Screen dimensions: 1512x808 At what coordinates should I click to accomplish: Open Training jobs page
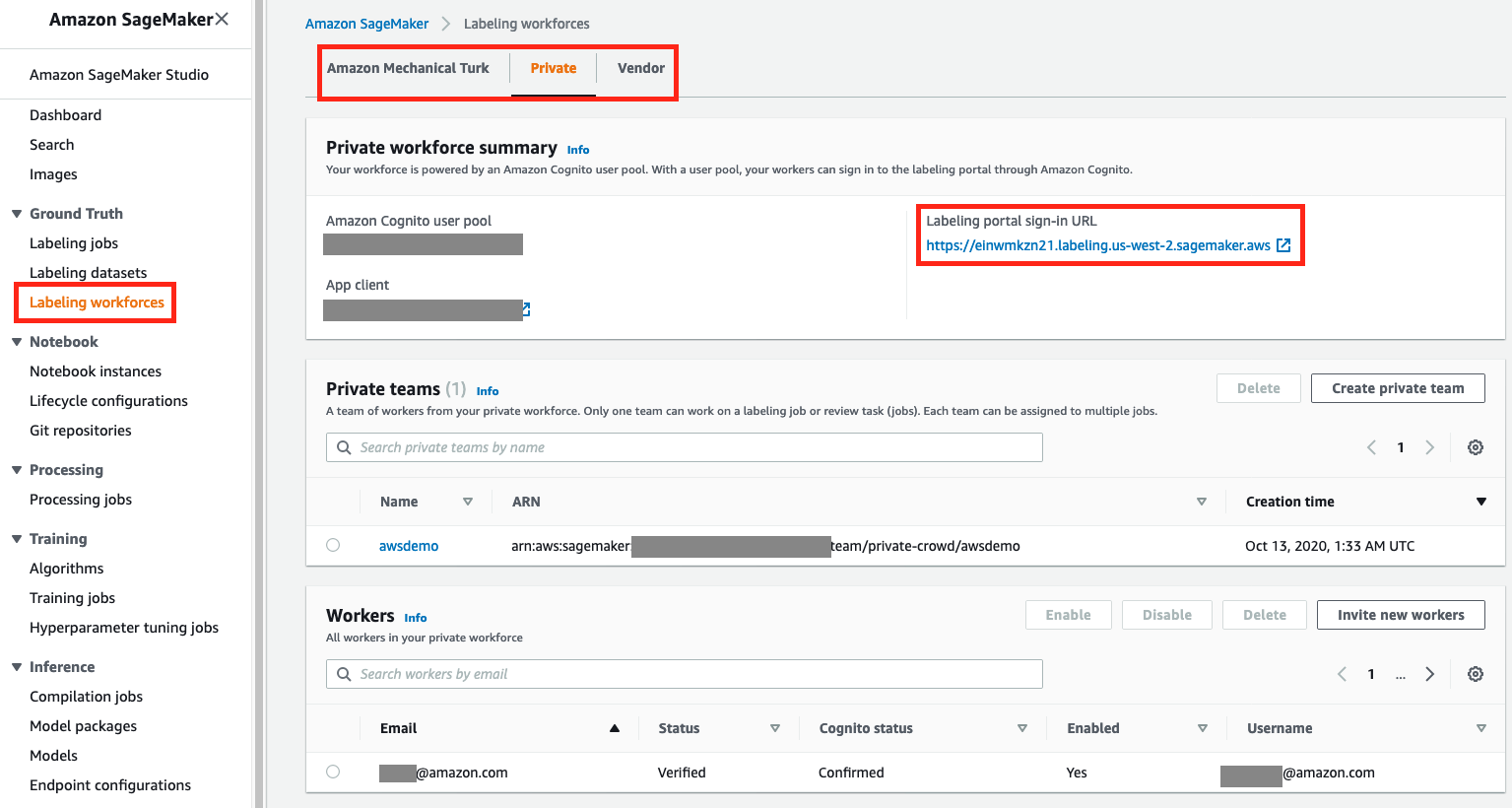pos(72,598)
